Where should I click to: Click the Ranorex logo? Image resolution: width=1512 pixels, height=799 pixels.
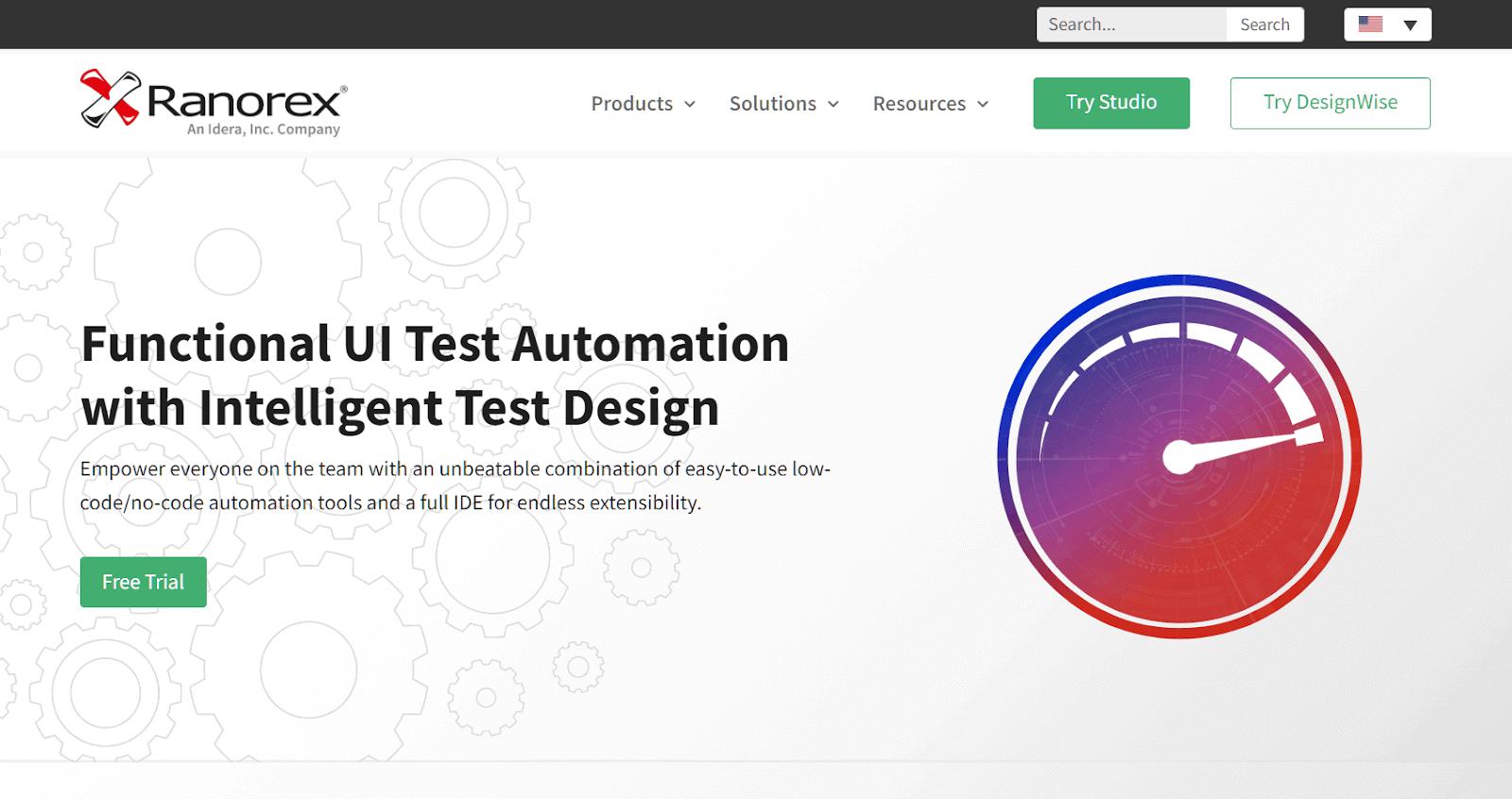tap(214, 102)
